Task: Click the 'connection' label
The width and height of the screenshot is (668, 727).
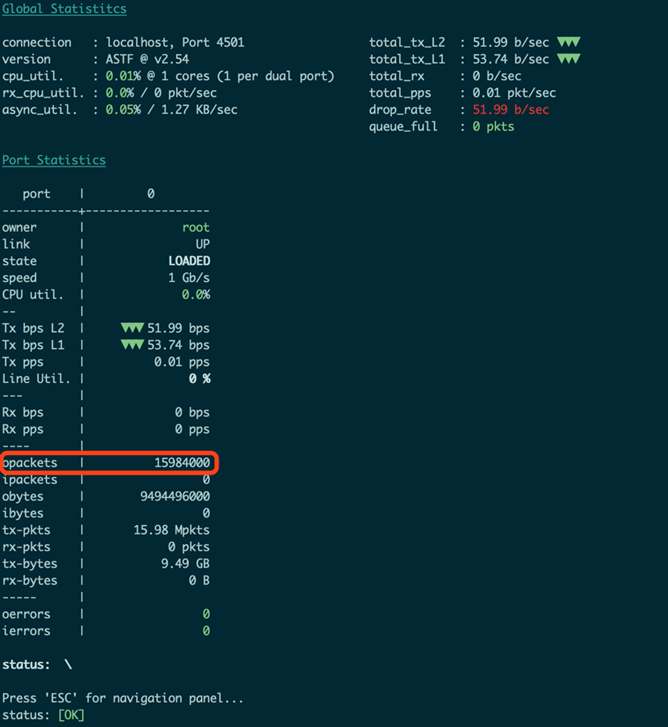Action: click(37, 43)
